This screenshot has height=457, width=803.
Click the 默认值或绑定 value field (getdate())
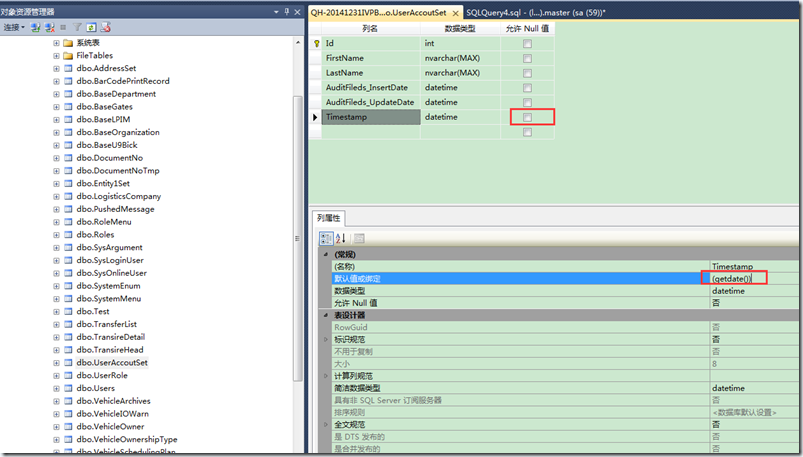coord(754,279)
